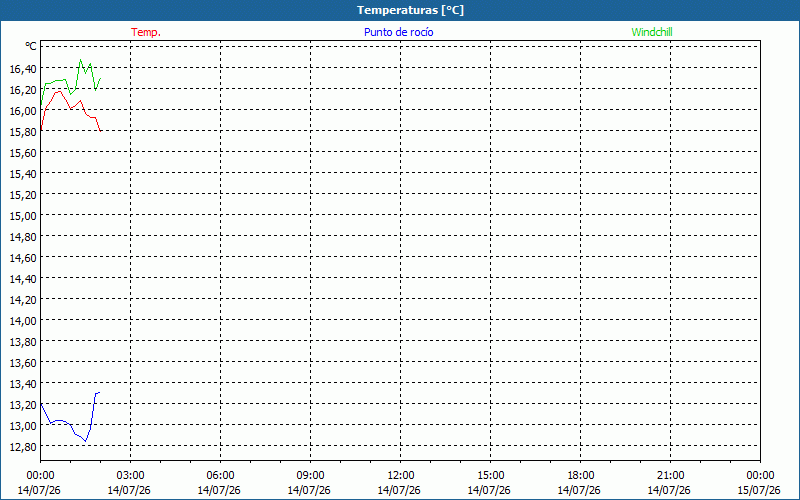Click the "15,20" y-axis value

point(23,195)
